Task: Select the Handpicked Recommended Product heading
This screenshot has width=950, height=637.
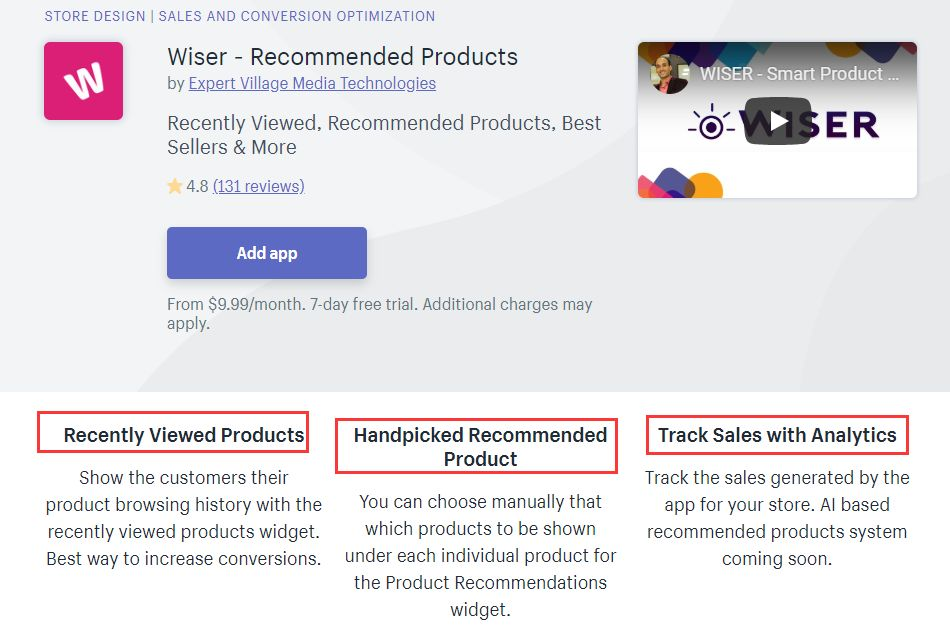Action: click(x=480, y=447)
